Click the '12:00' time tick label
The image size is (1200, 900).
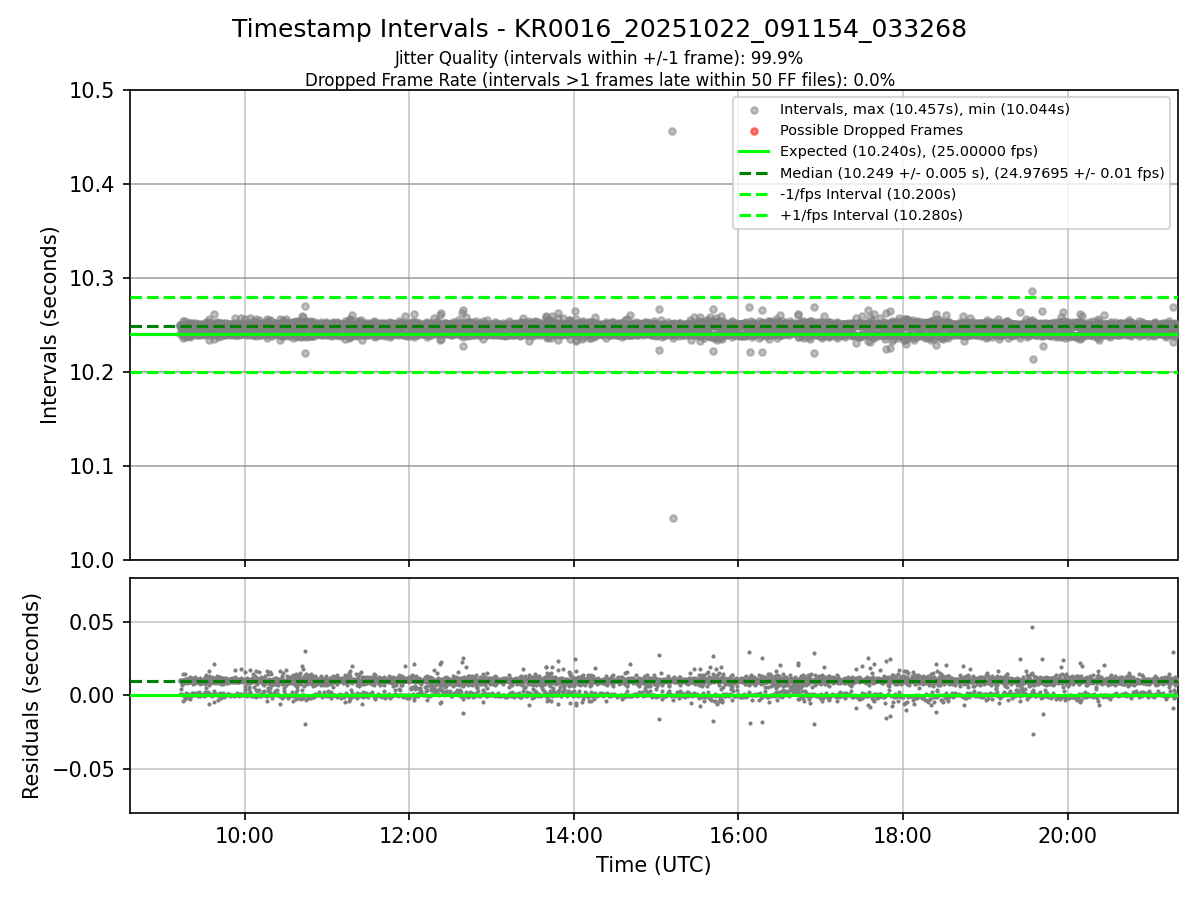(409, 836)
